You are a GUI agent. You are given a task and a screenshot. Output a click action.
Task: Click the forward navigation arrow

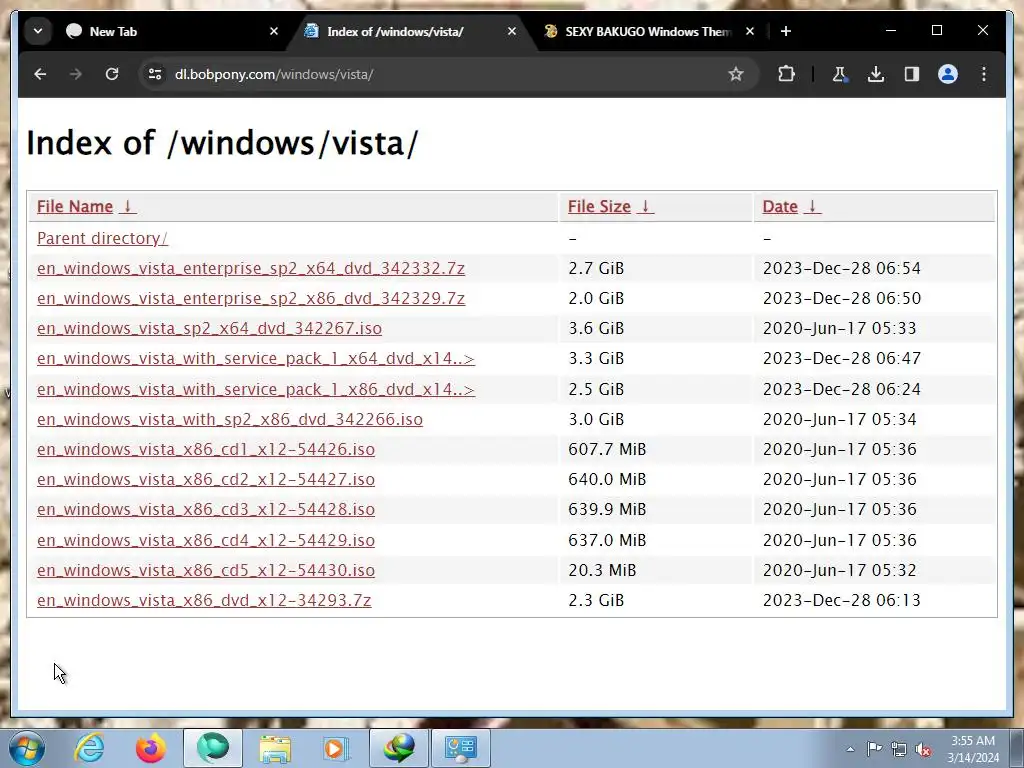pos(76,74)
